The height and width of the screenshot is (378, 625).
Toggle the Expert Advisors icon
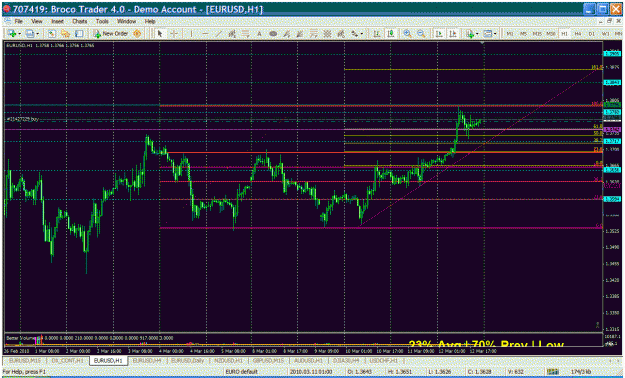[x=137, y=34]
